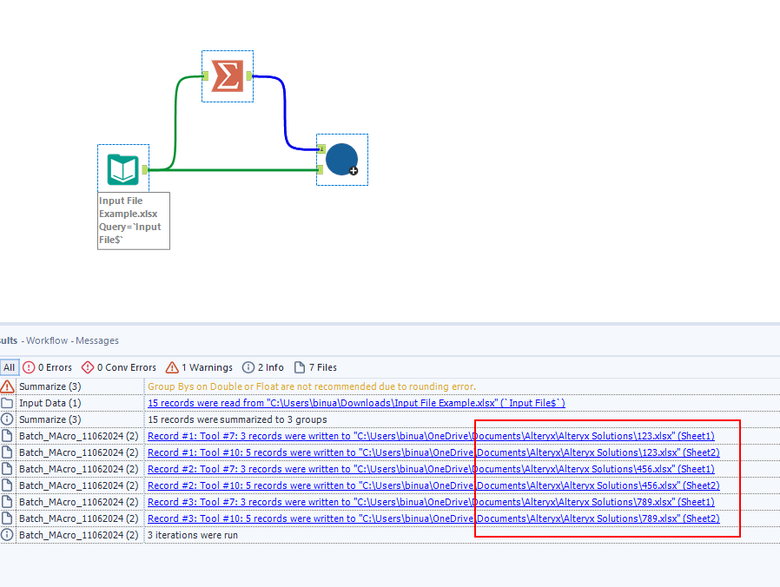Select the Group Bys warning message
The height and width of the screenshot is (587, 780).
pos(312,387)
